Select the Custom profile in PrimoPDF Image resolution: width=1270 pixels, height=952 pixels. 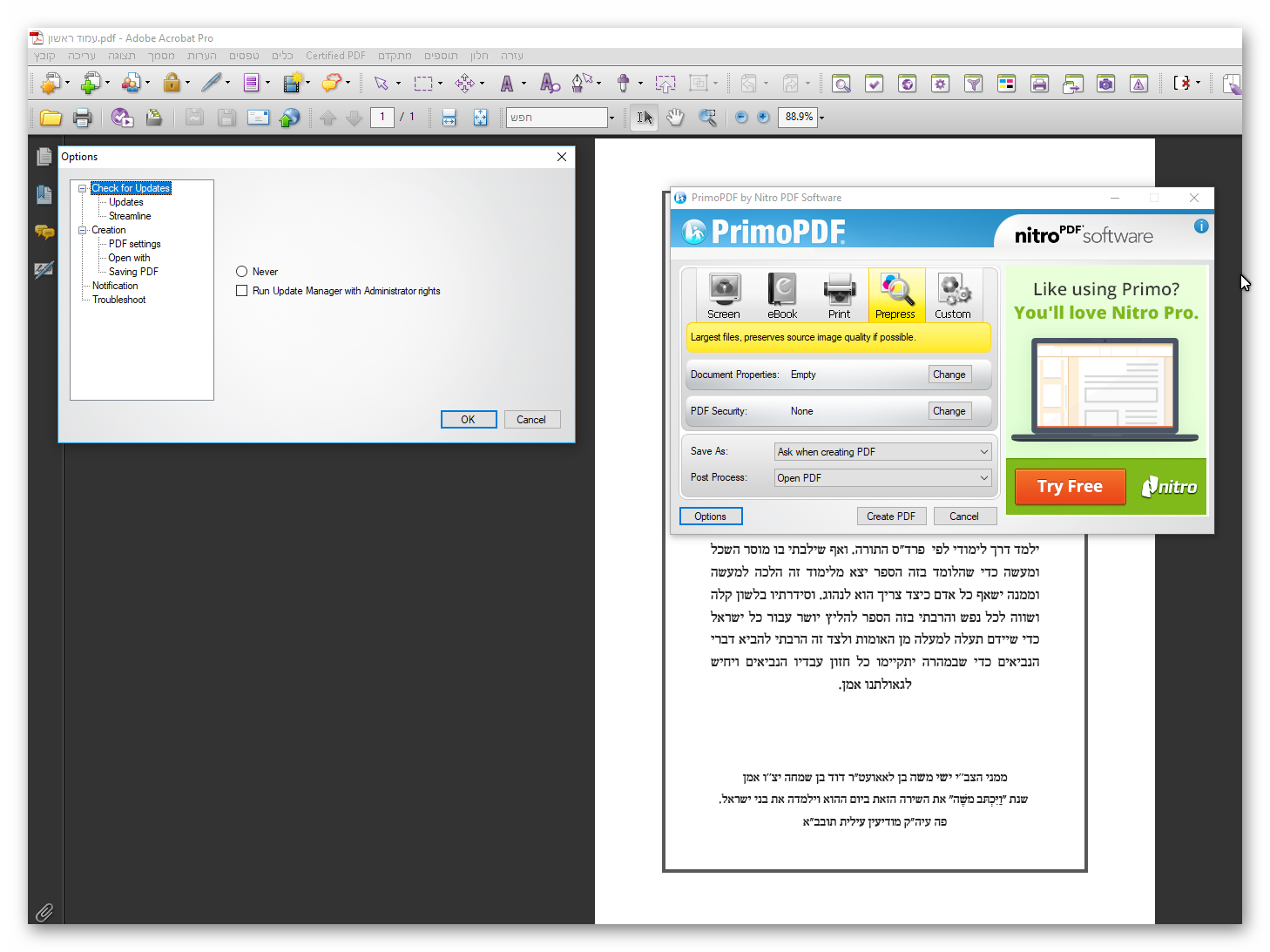[x=953, y=295]
